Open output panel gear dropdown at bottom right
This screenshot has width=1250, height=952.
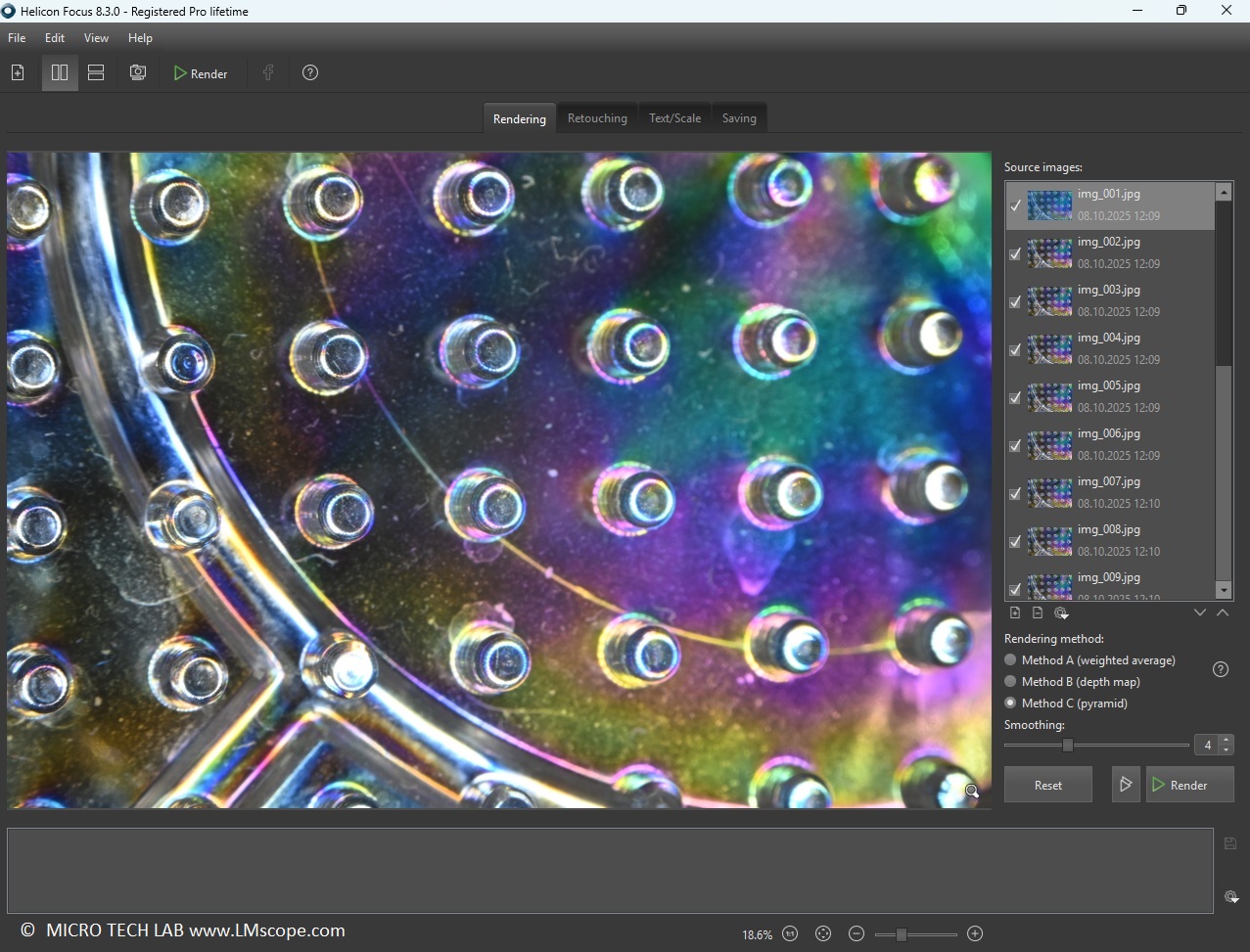click(1231, 896)
